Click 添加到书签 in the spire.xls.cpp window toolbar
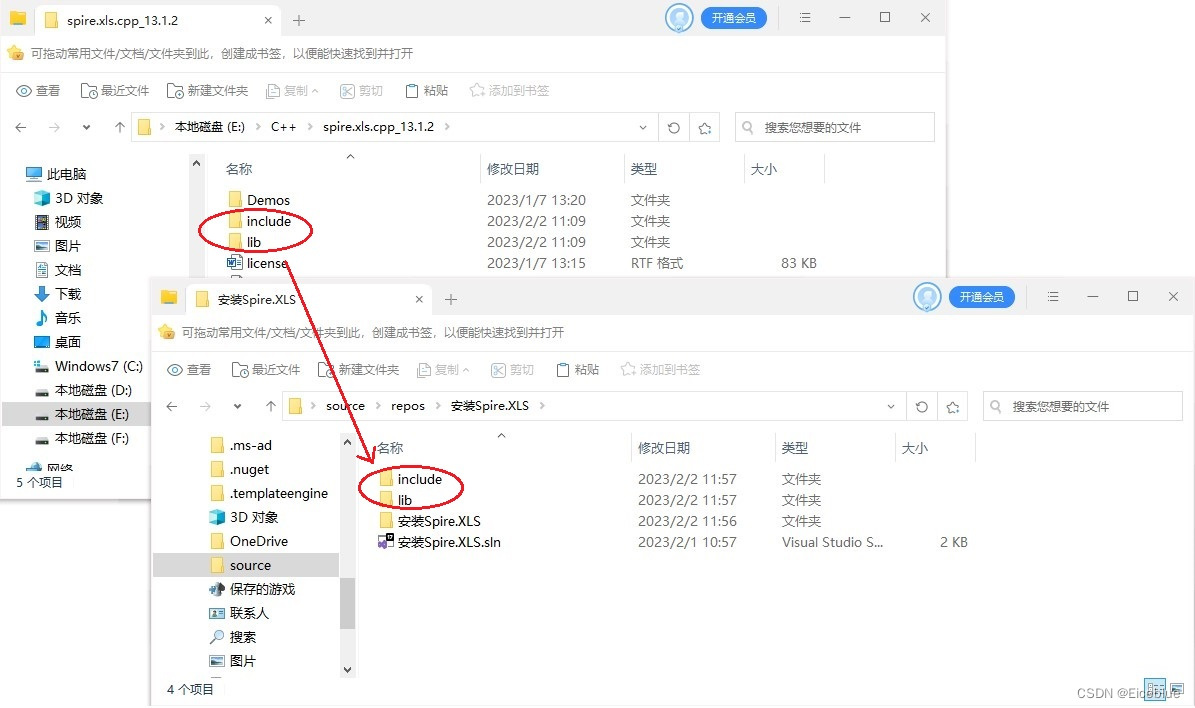This screenshot has width=1195, height=708. point(509,91)
